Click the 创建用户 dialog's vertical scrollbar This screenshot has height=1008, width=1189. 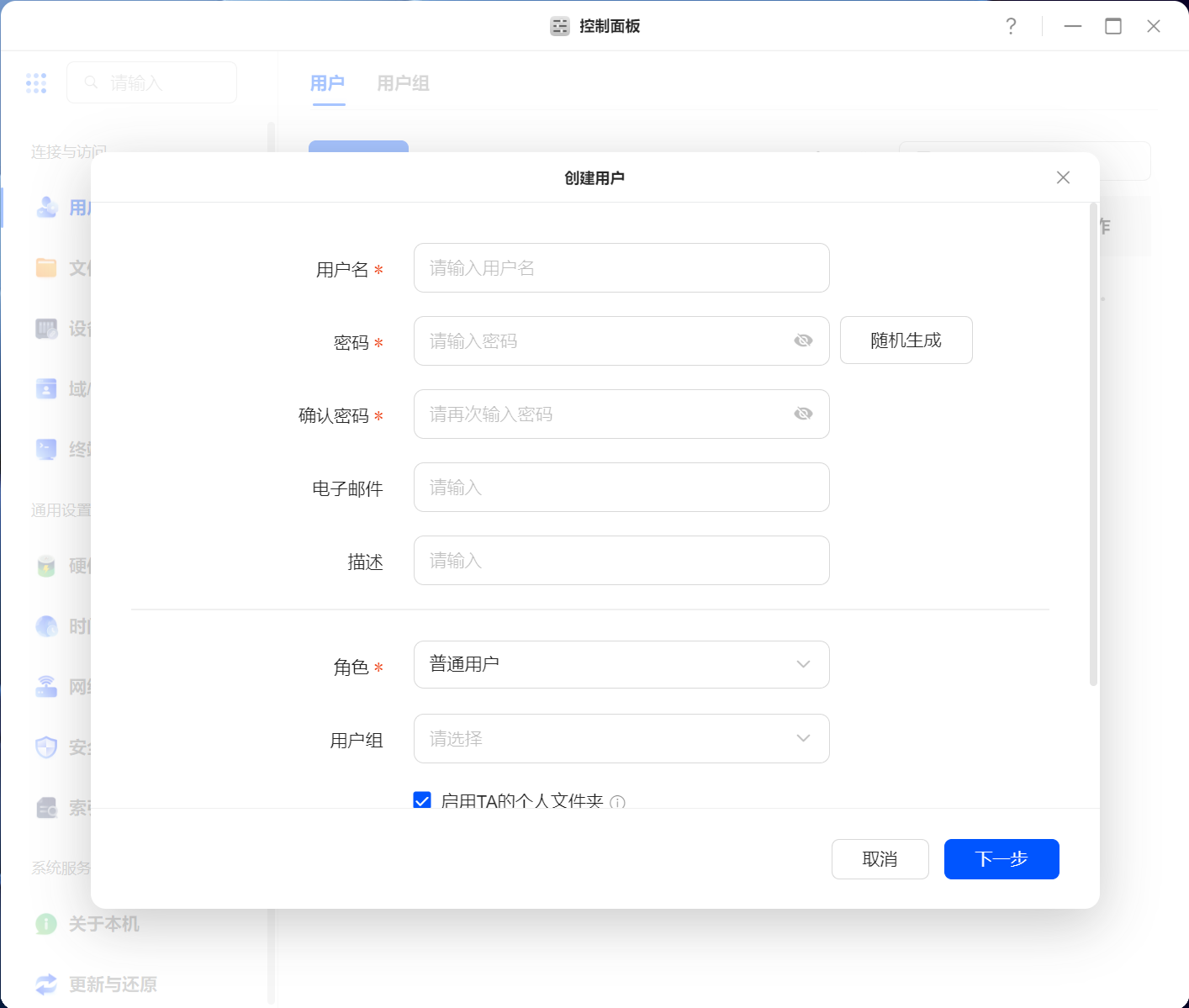tap(1093, 444)
